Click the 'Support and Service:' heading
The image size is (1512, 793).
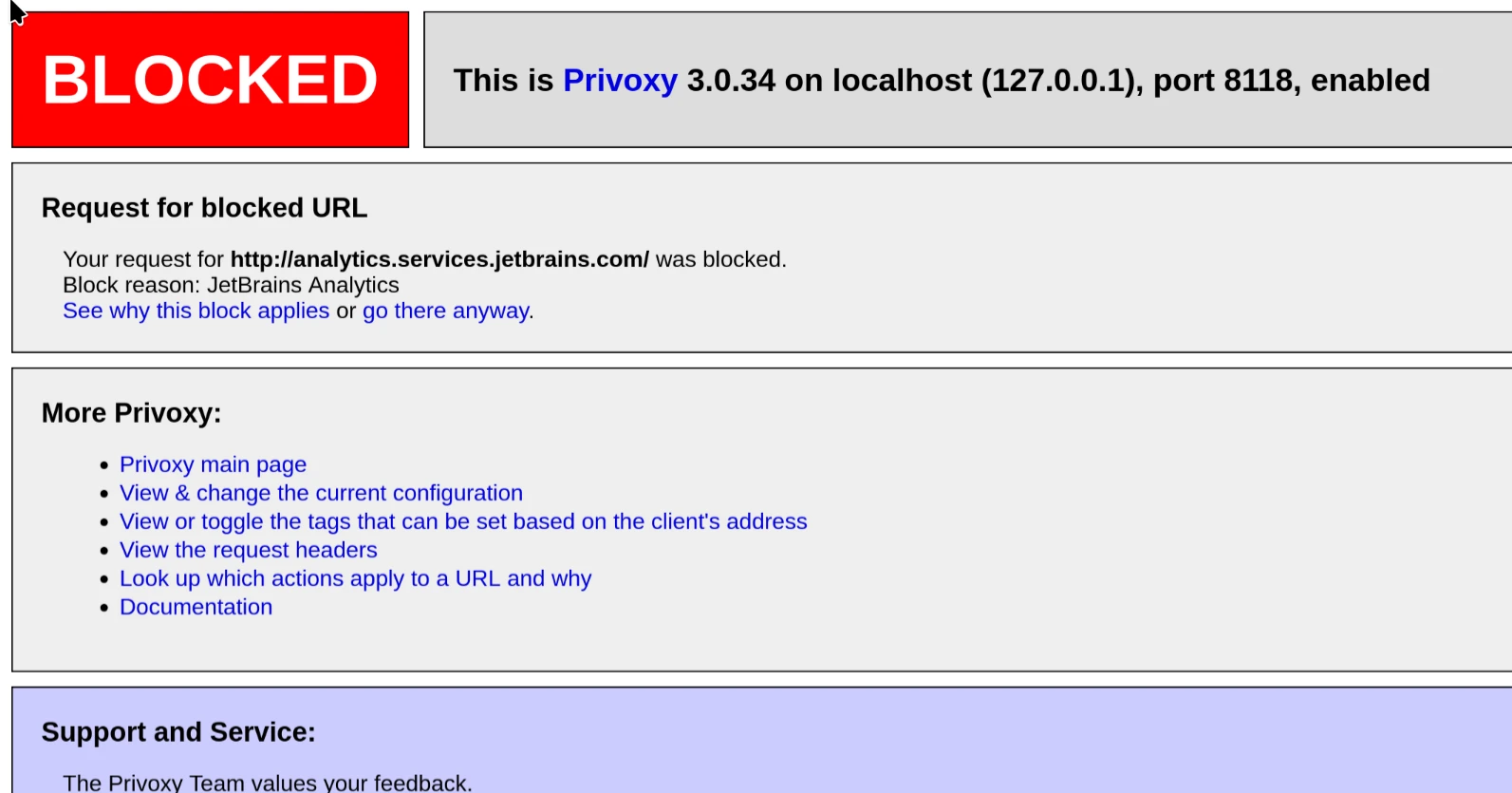tap(178, 732)
